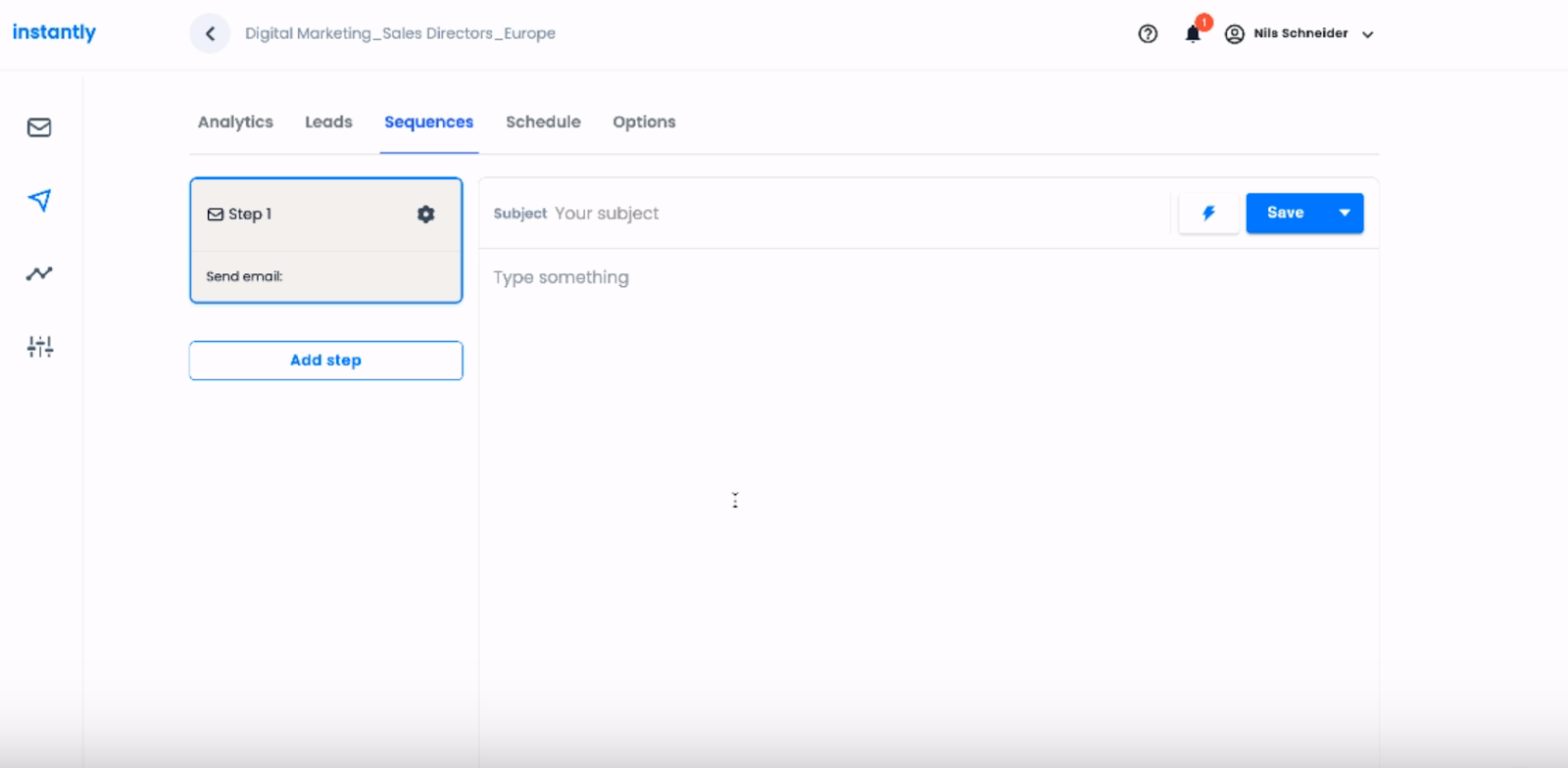
Task: Click the campaign name Digital Marketing_Sales Directors_Europe
Action: pyautogui.click(x=400, y=33)
